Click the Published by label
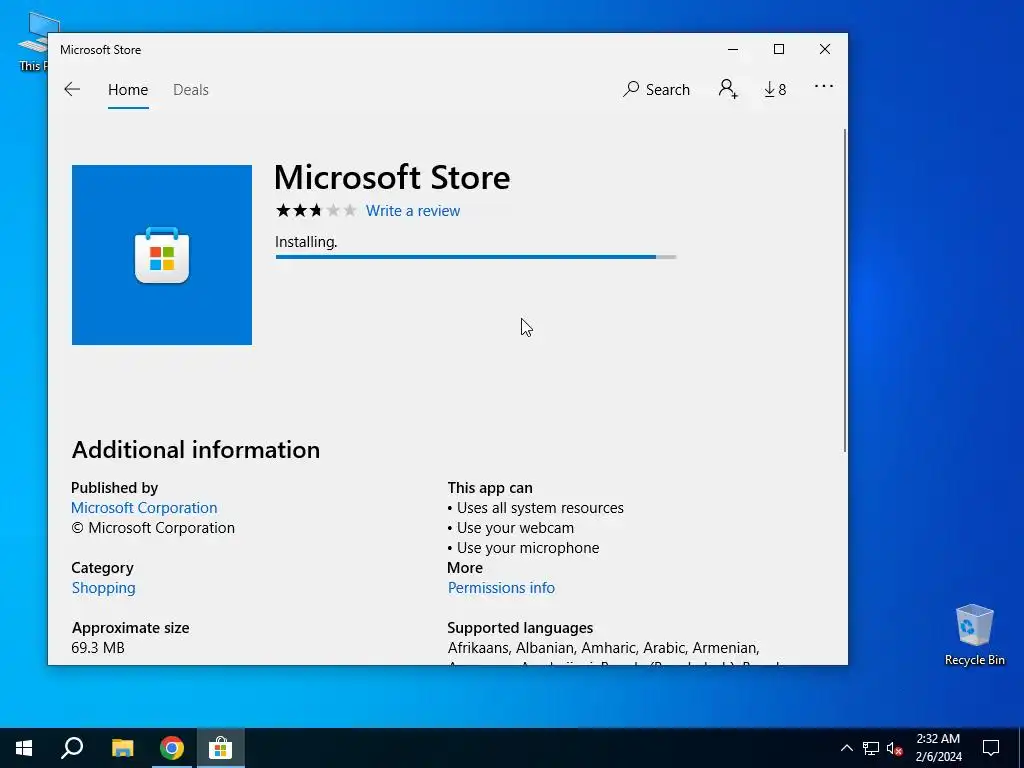The image size is (1024, 768). click(x=114, y=488)
